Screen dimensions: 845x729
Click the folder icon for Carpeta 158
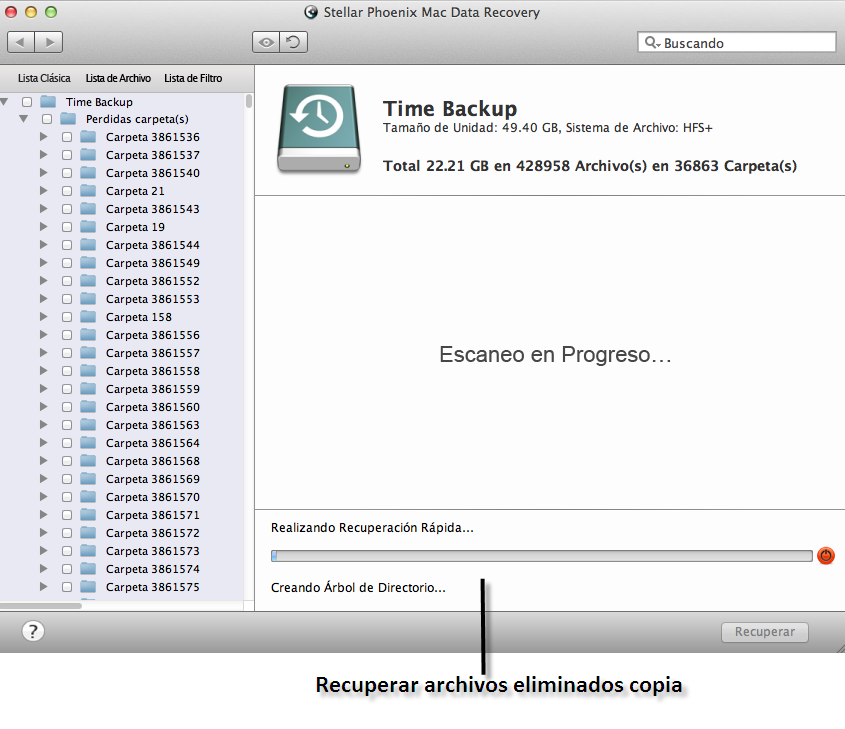tap(88, 317)
